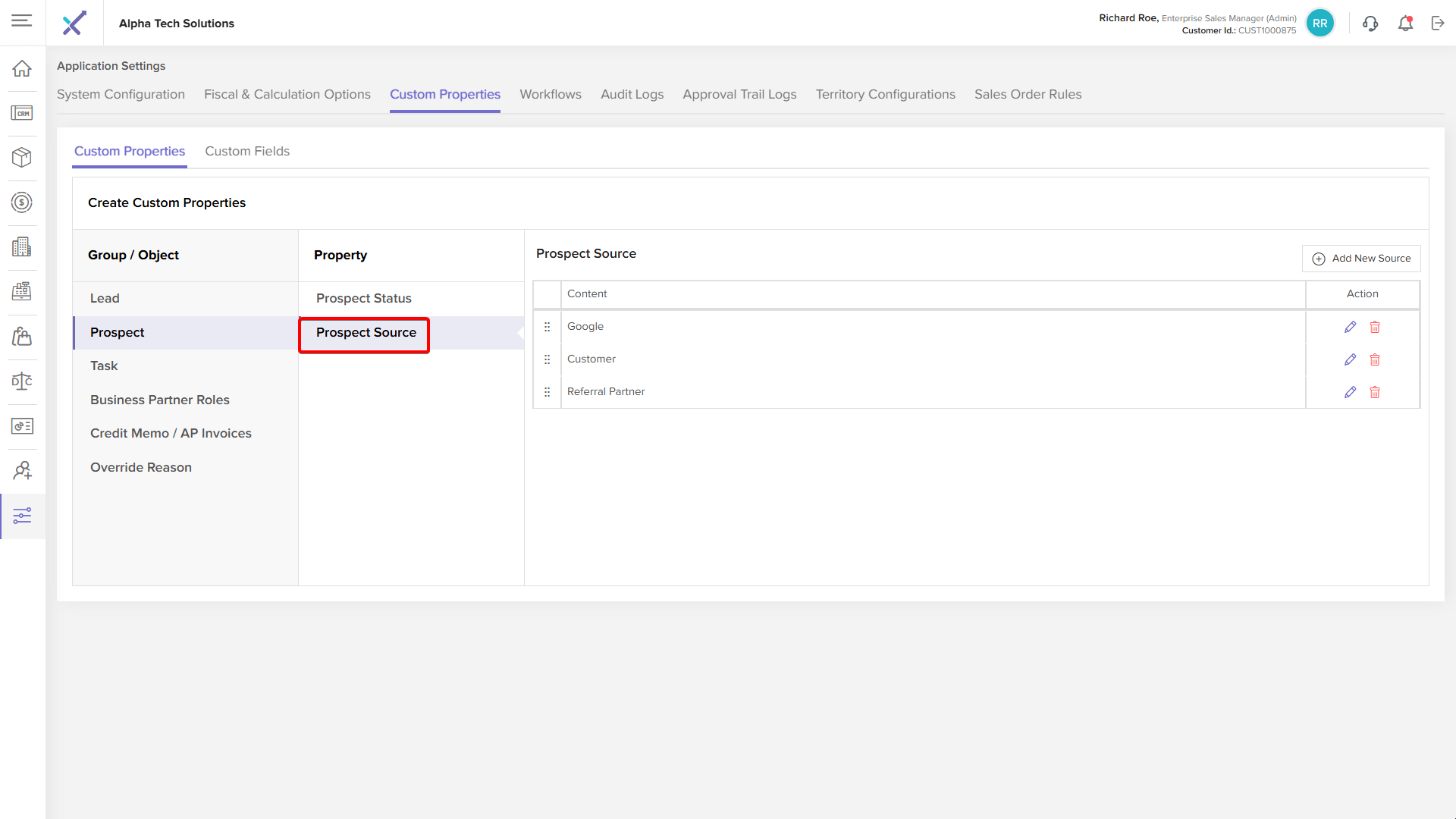Go to Home sidebar icon
Screen dimensions: 1456x819
point(22,68)
